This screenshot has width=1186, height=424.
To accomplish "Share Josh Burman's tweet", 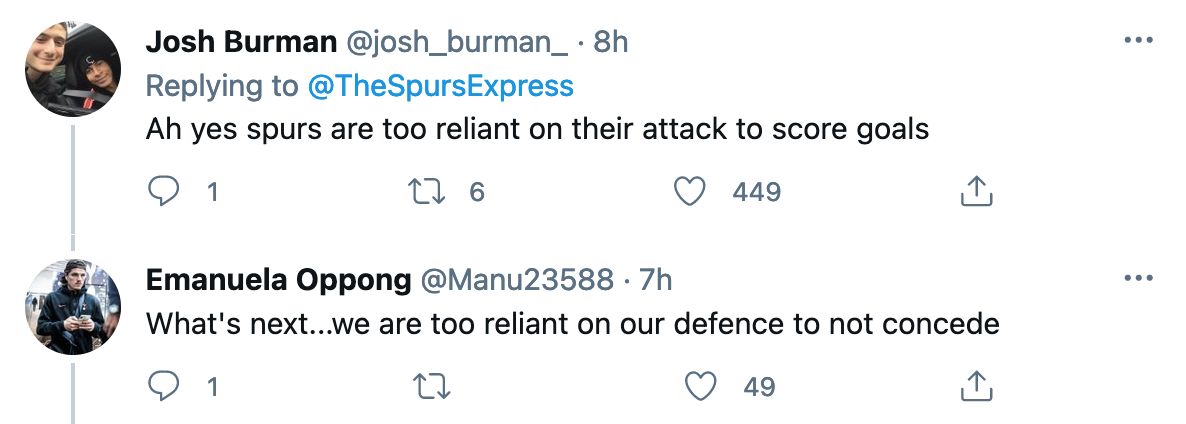I will coord(975,192).
